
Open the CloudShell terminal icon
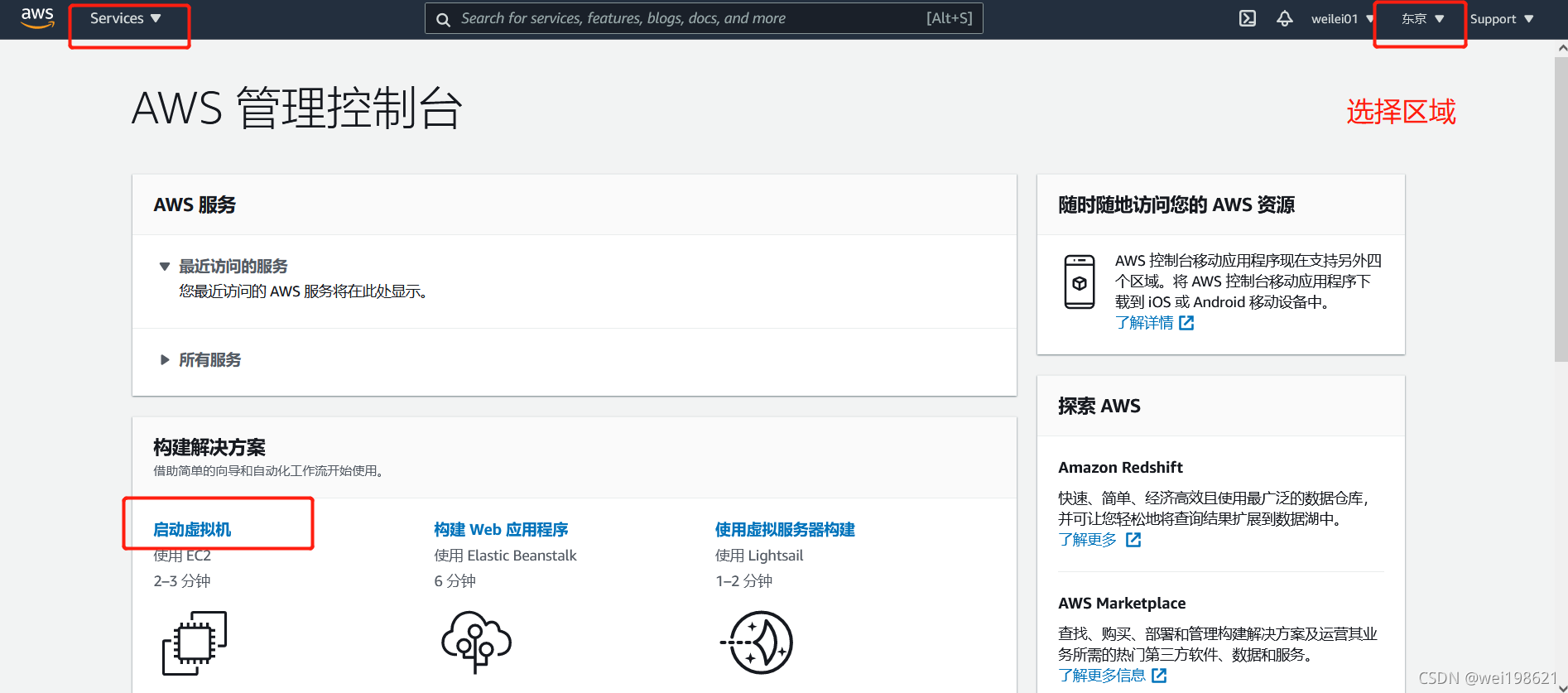coord(1248,18)
